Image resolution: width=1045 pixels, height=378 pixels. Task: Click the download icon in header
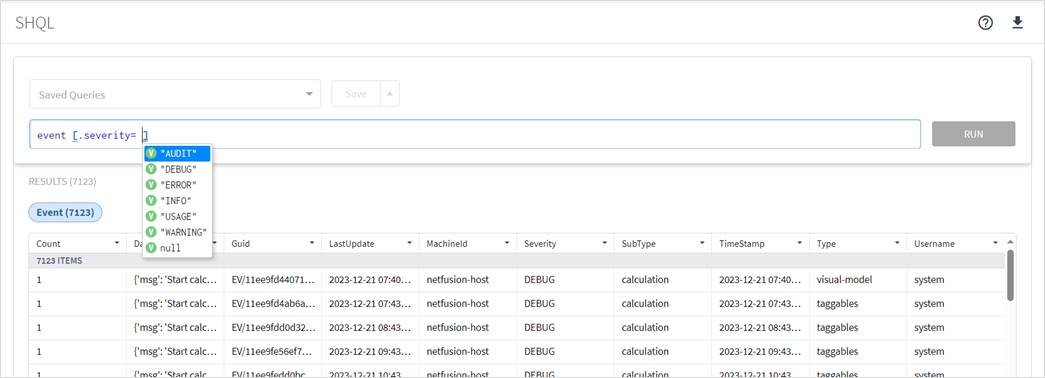tap(1017, 23)
